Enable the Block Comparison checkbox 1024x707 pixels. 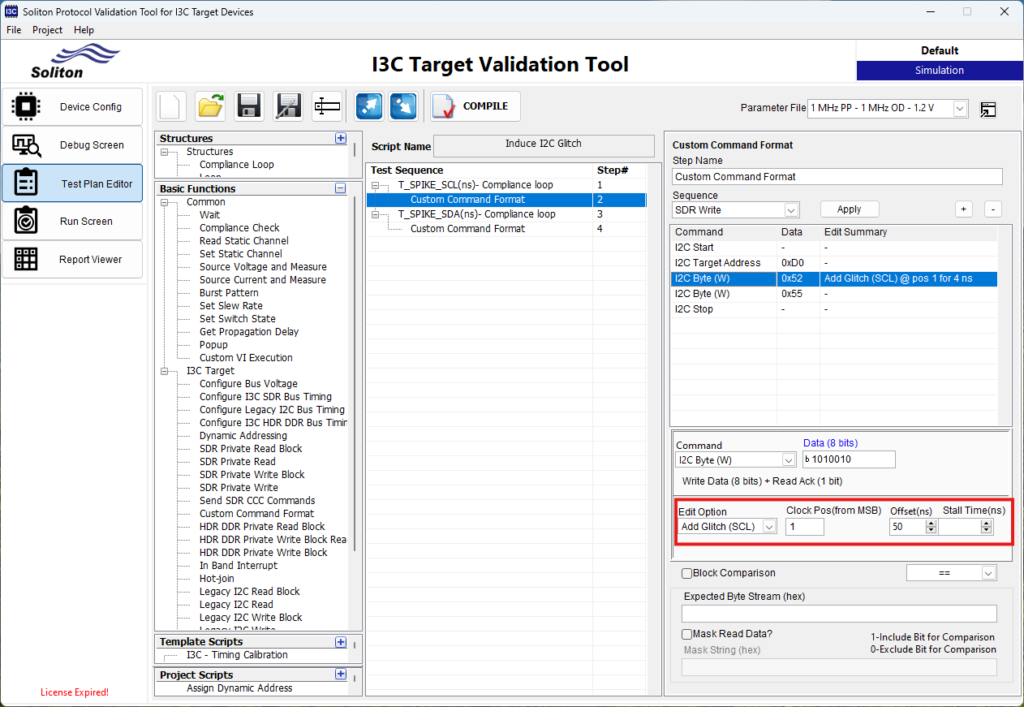point(686,574)
